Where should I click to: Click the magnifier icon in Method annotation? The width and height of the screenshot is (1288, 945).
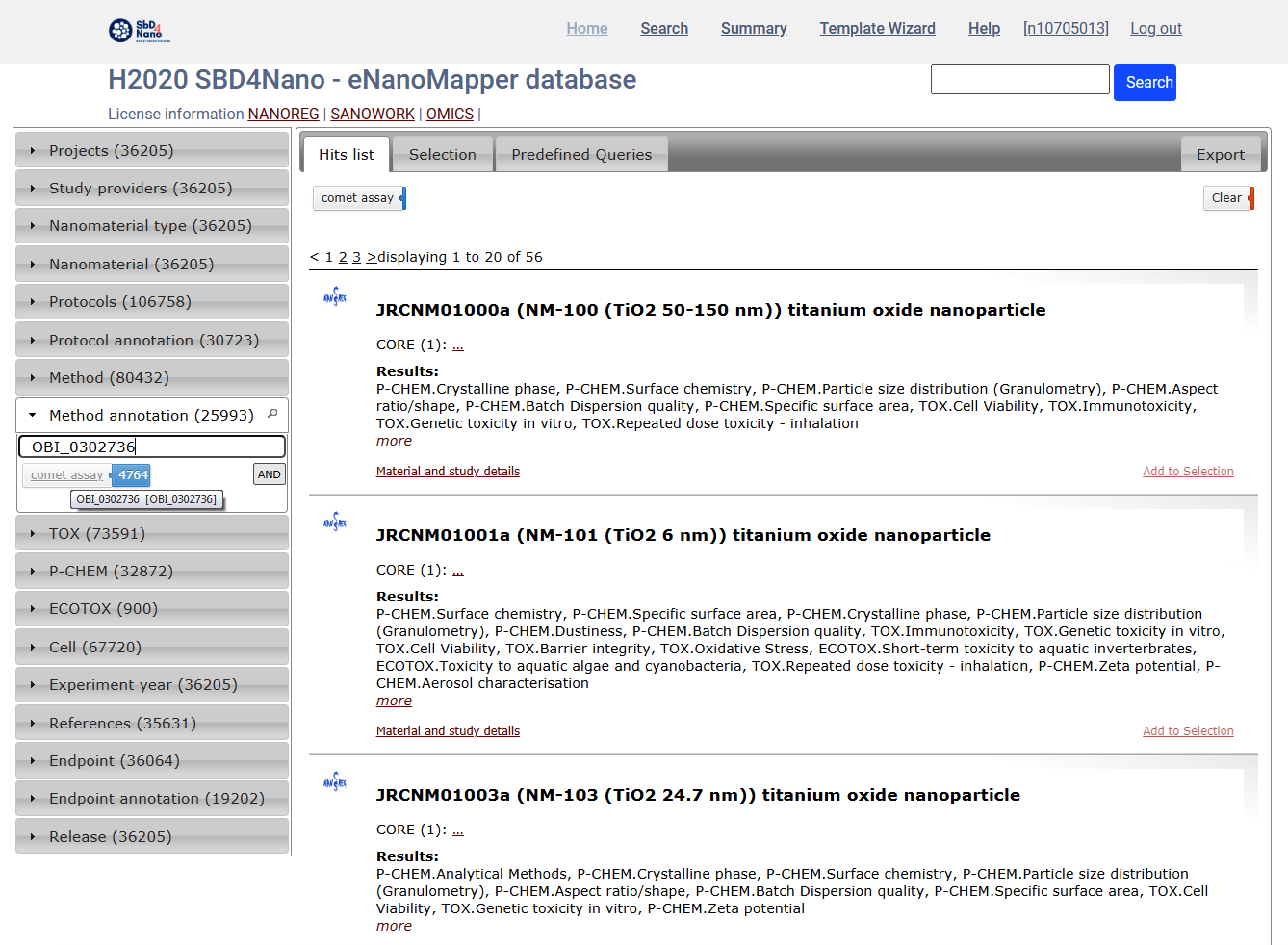(272, 414)
